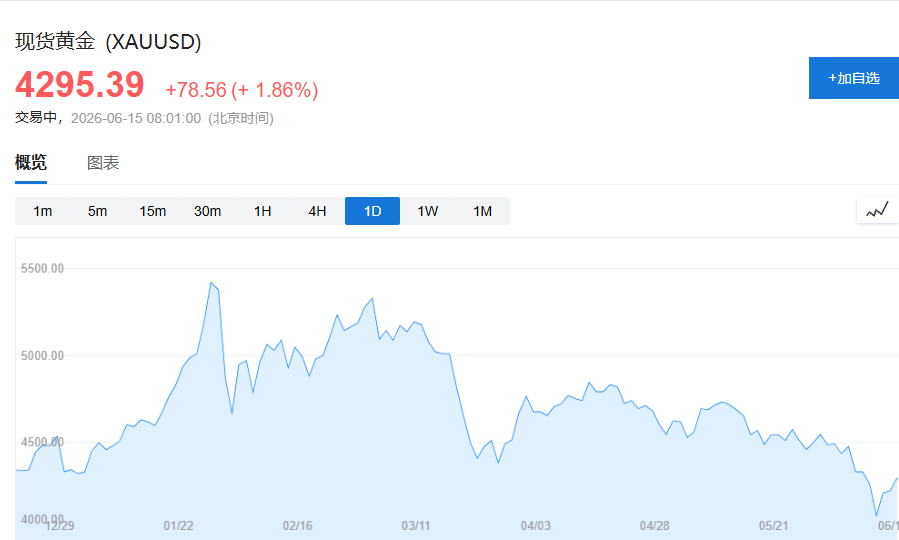This screenshot has height=540, width=899.
Task: Click the 5500.00 price axis label
Action: pyautogui.click(x=42, y=268)
